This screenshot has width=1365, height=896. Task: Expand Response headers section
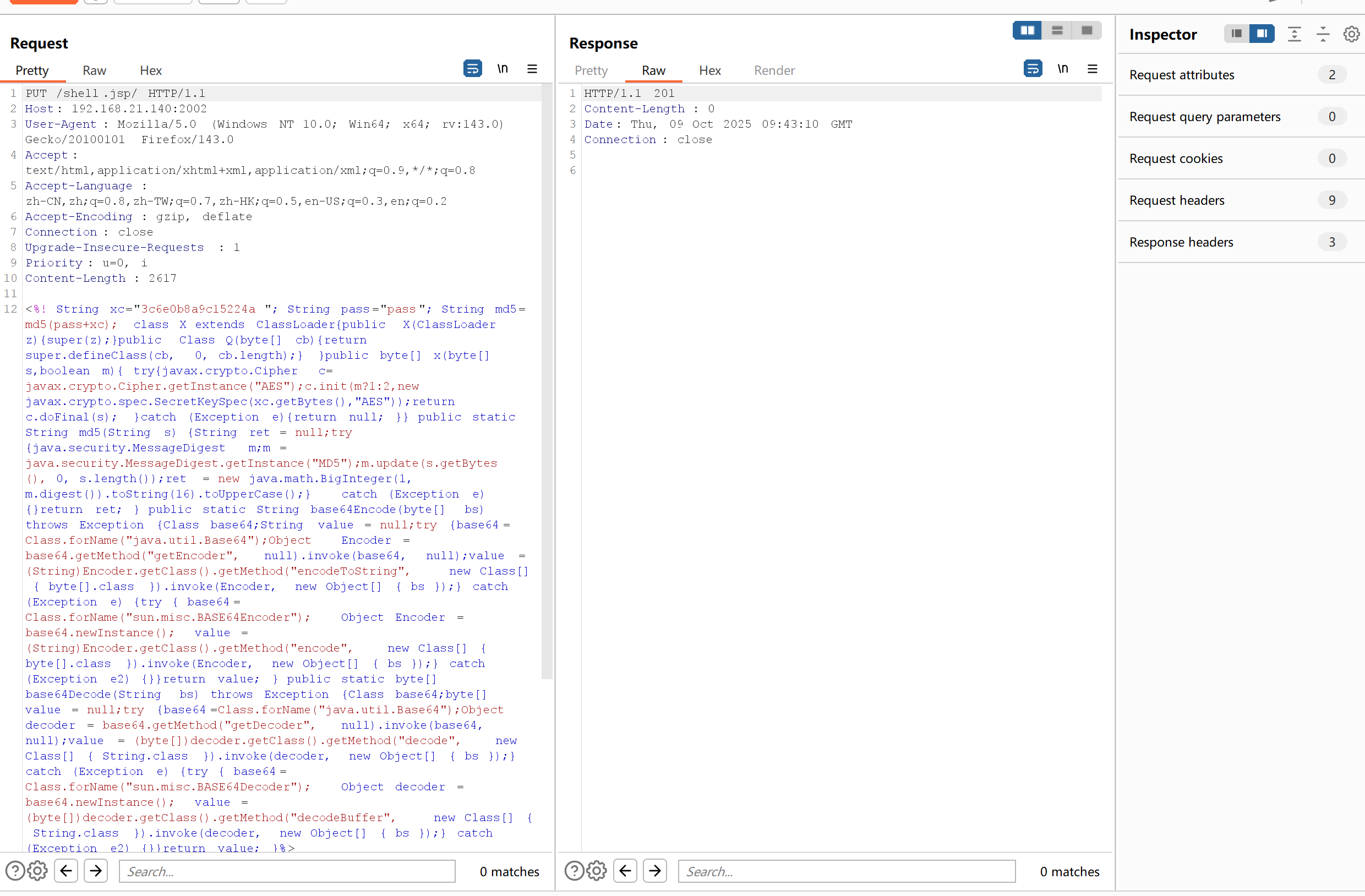tap(1181, 242)
